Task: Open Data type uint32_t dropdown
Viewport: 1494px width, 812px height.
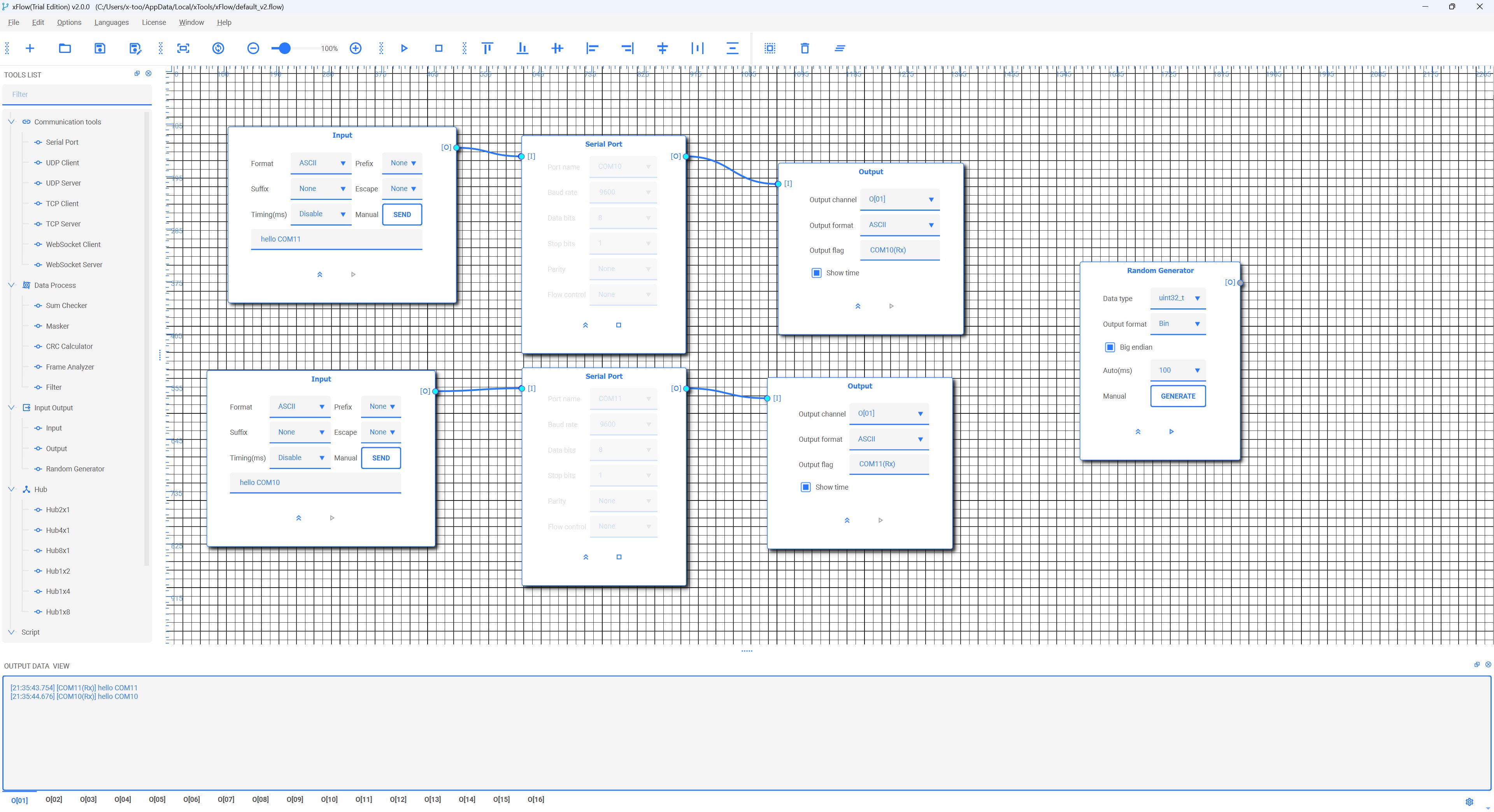Action: 1178,298
